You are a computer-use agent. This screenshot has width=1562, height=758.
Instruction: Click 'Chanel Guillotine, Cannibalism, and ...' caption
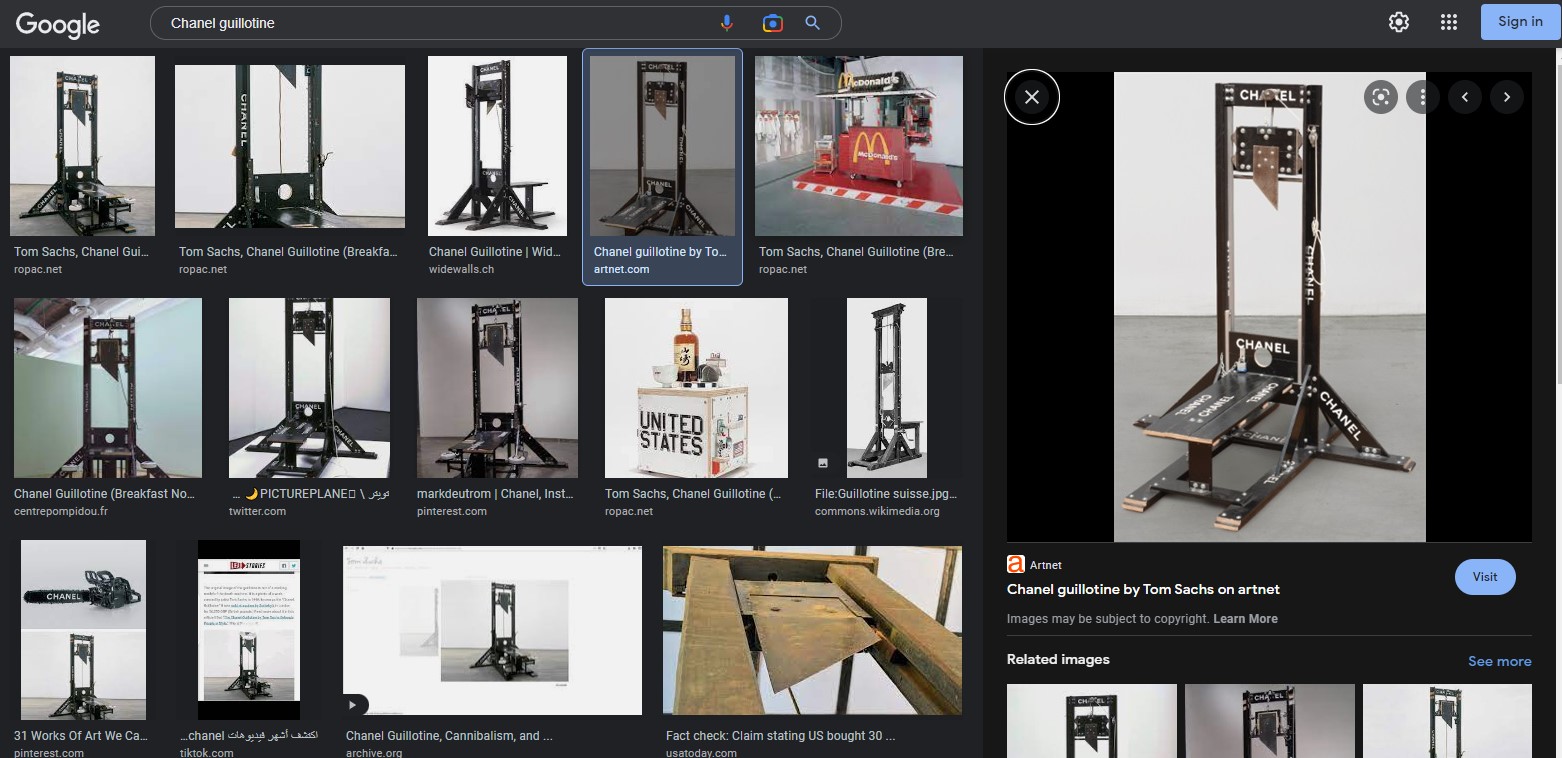[449, 736]
